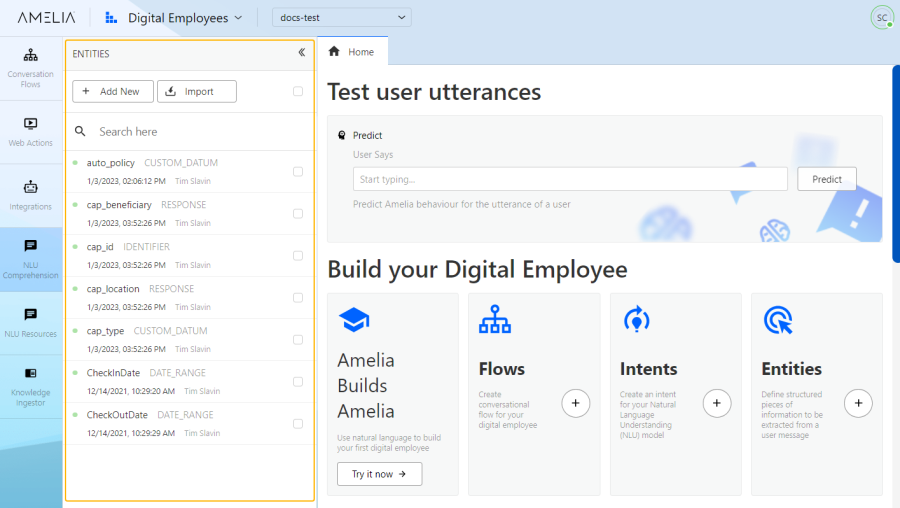This screenshot has height=508, width=900.
Task: Click the Predict head icon
Action: (342, 135)
